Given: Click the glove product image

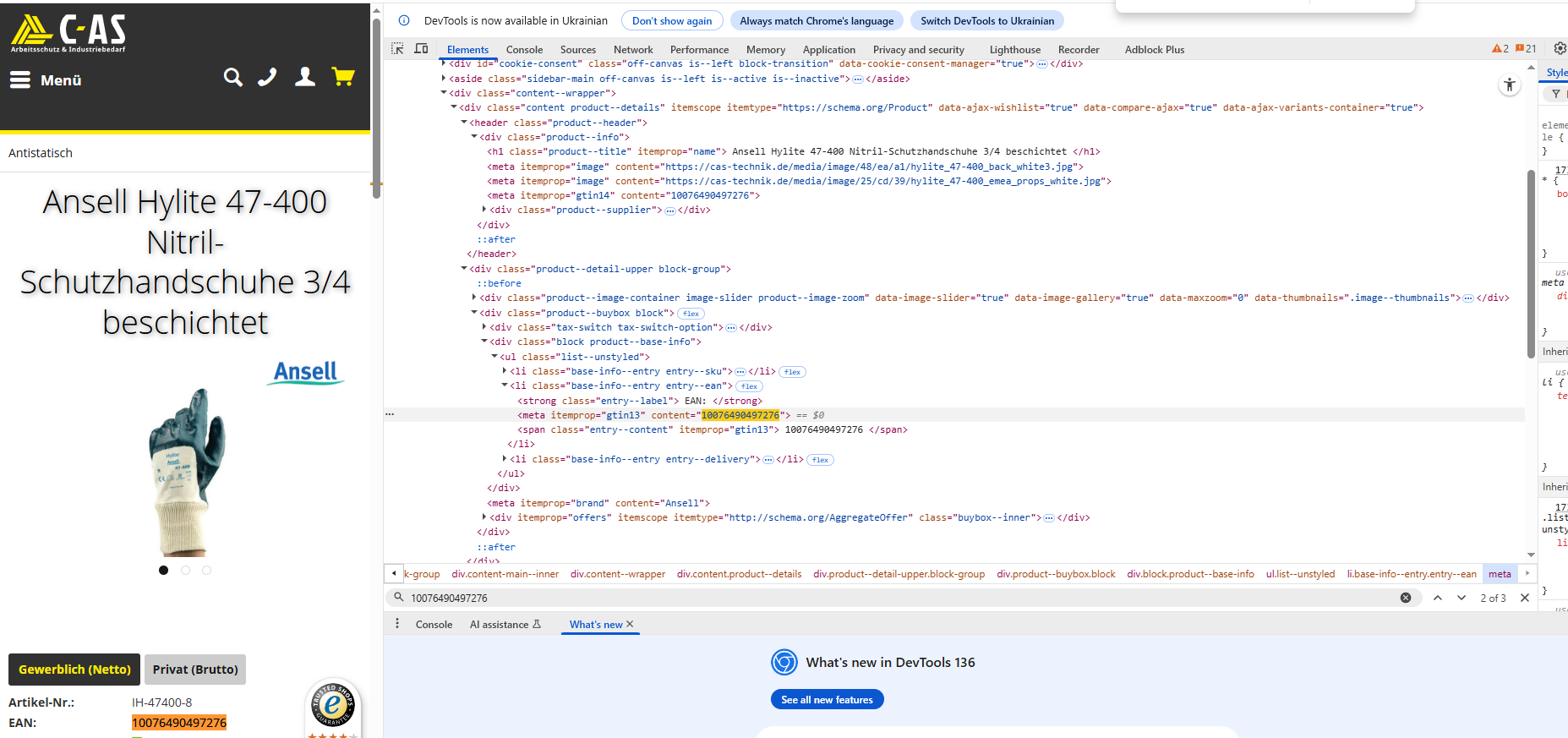Looking at the screenshot, I should pos(187,471).
